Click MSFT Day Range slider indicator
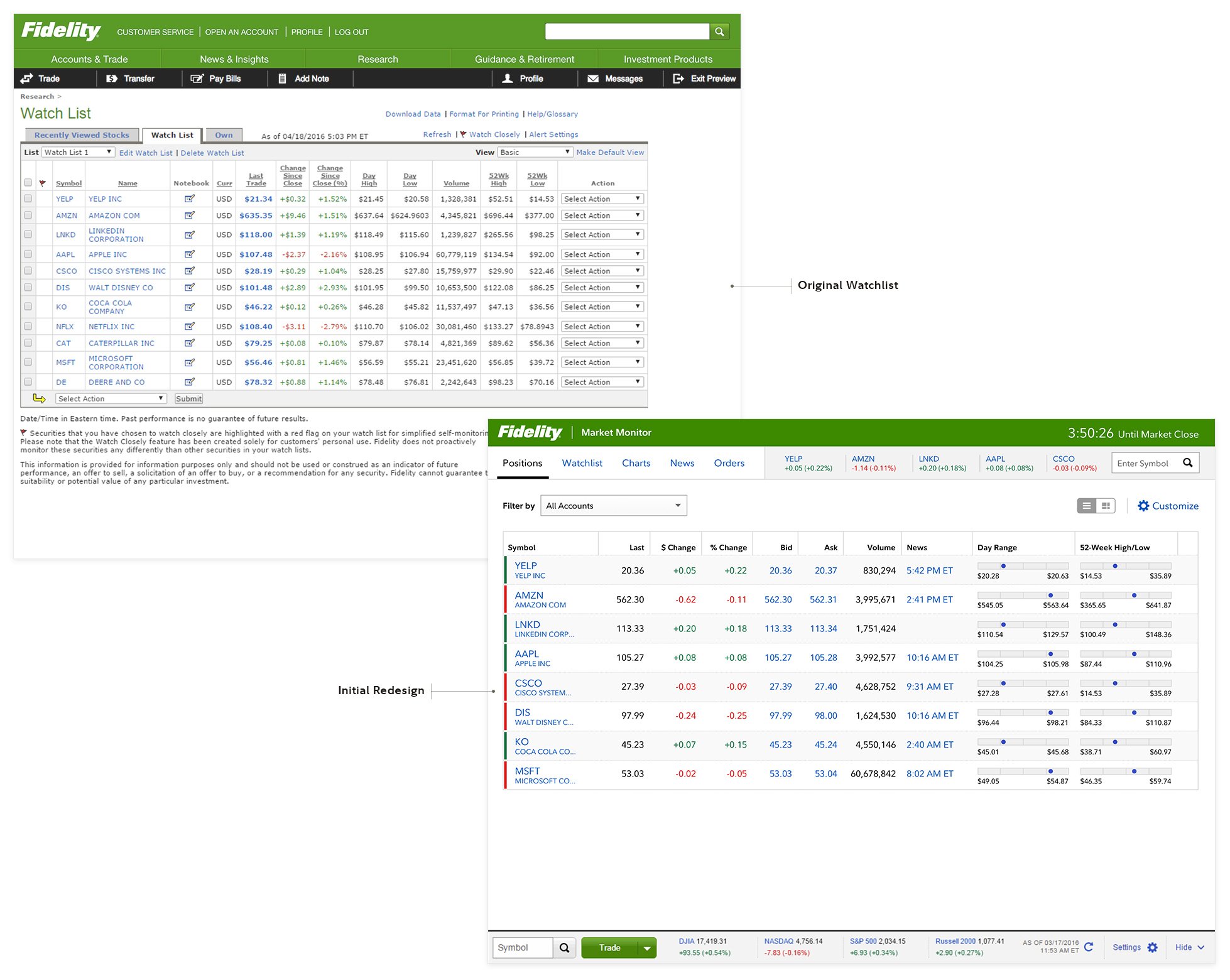This screenshot has width=1230, height=980. point(1050,771)
